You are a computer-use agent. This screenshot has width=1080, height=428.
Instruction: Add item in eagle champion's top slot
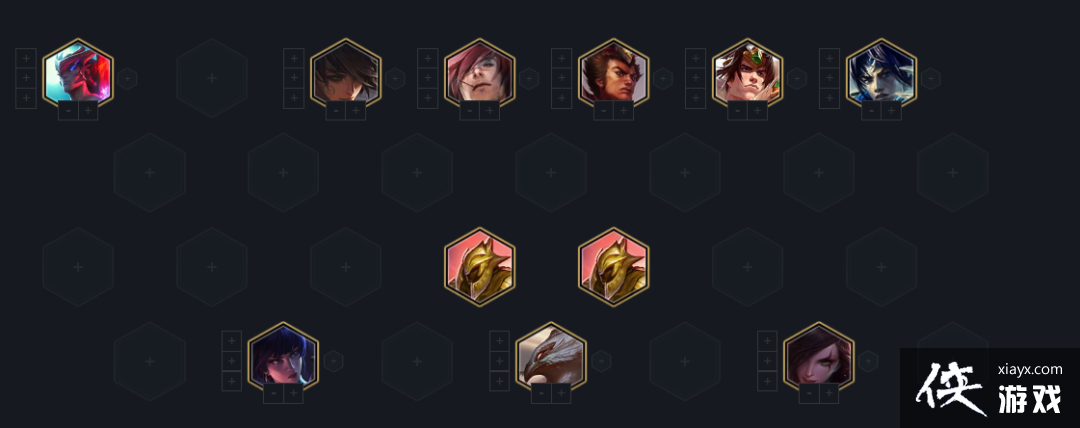(x=499, y=341)
